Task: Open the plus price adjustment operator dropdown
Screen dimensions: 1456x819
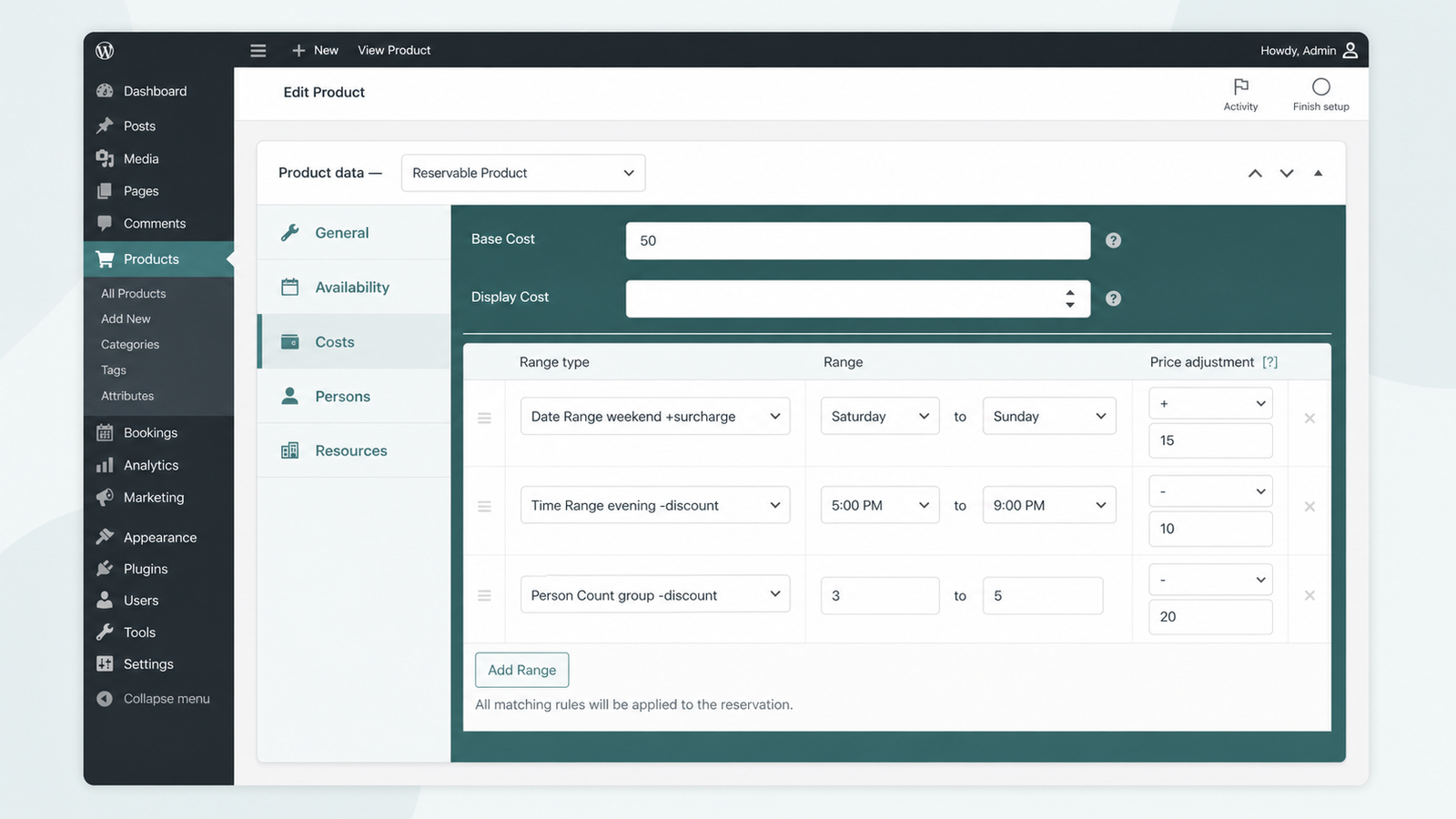Action: point(1210,403)
